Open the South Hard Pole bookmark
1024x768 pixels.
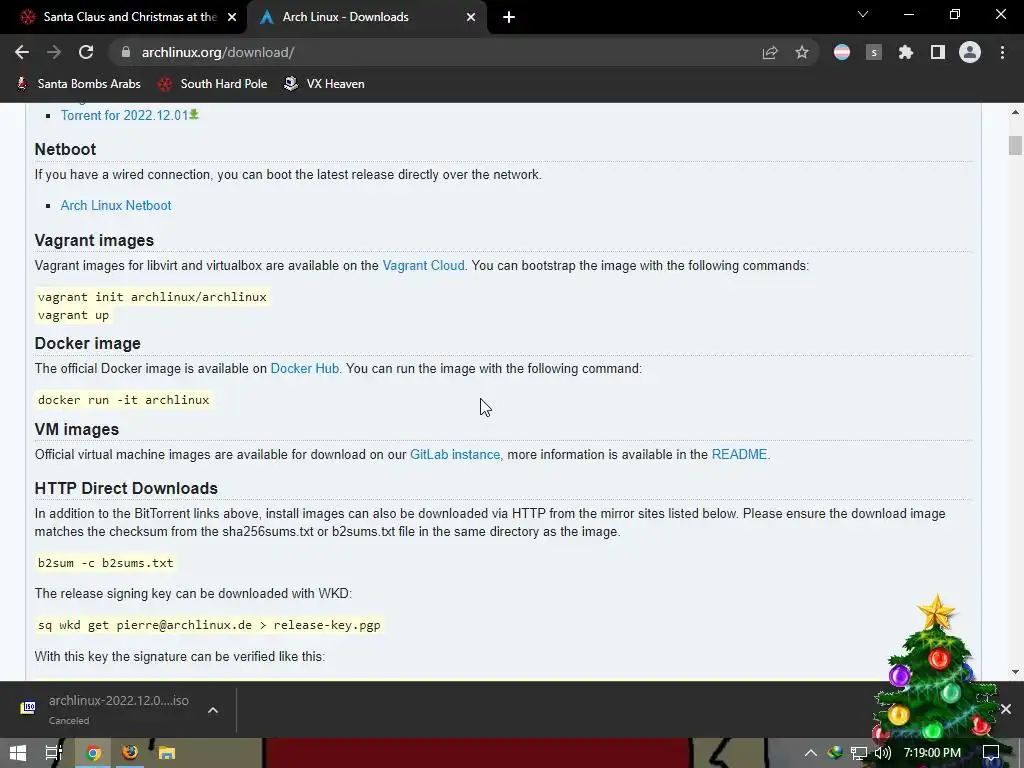click(x=213, y=84)
